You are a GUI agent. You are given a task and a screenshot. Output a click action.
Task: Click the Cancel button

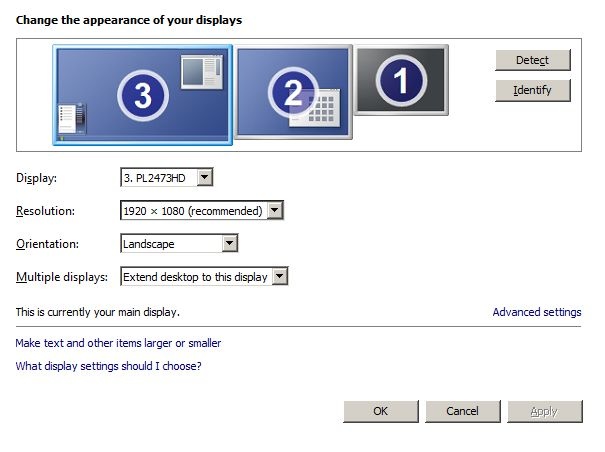tap(463, 411)
